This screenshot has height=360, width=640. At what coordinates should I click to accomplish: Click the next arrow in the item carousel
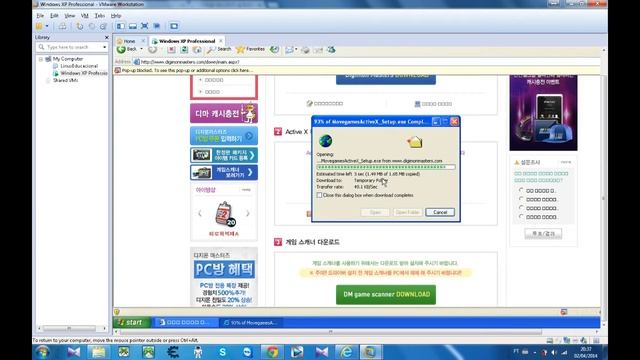(247, 213)
